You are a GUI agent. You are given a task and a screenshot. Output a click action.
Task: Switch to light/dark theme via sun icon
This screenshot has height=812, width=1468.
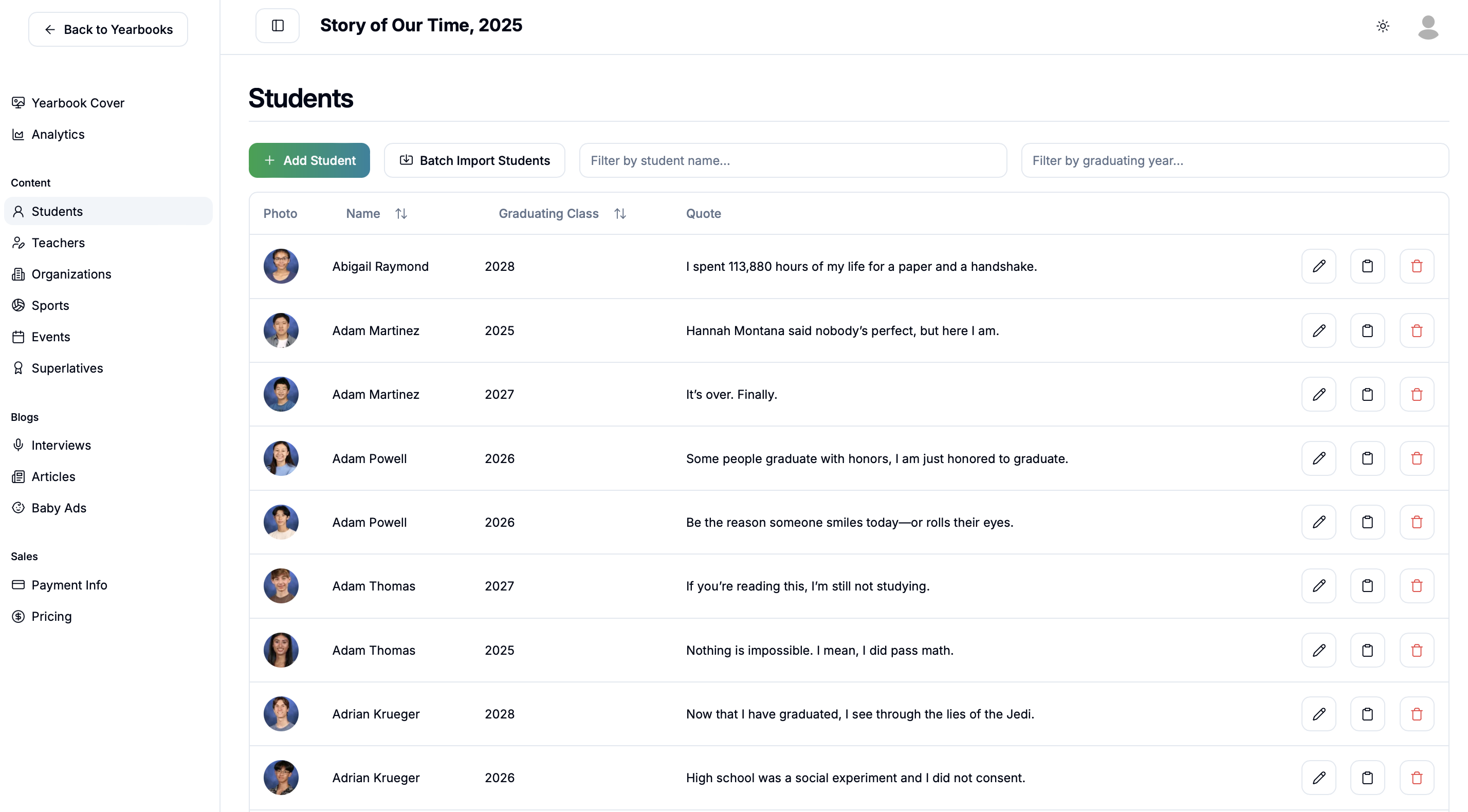tap(1383, 26)
